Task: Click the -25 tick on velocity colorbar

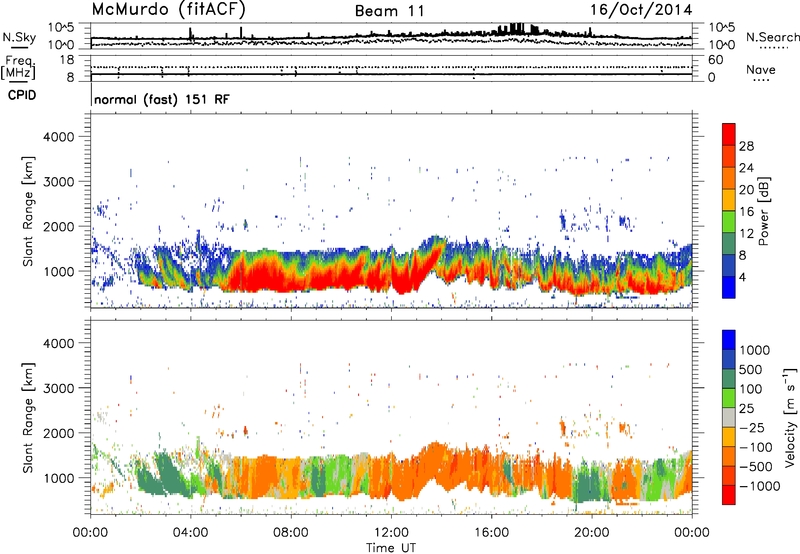Action: tap(753, 427)
